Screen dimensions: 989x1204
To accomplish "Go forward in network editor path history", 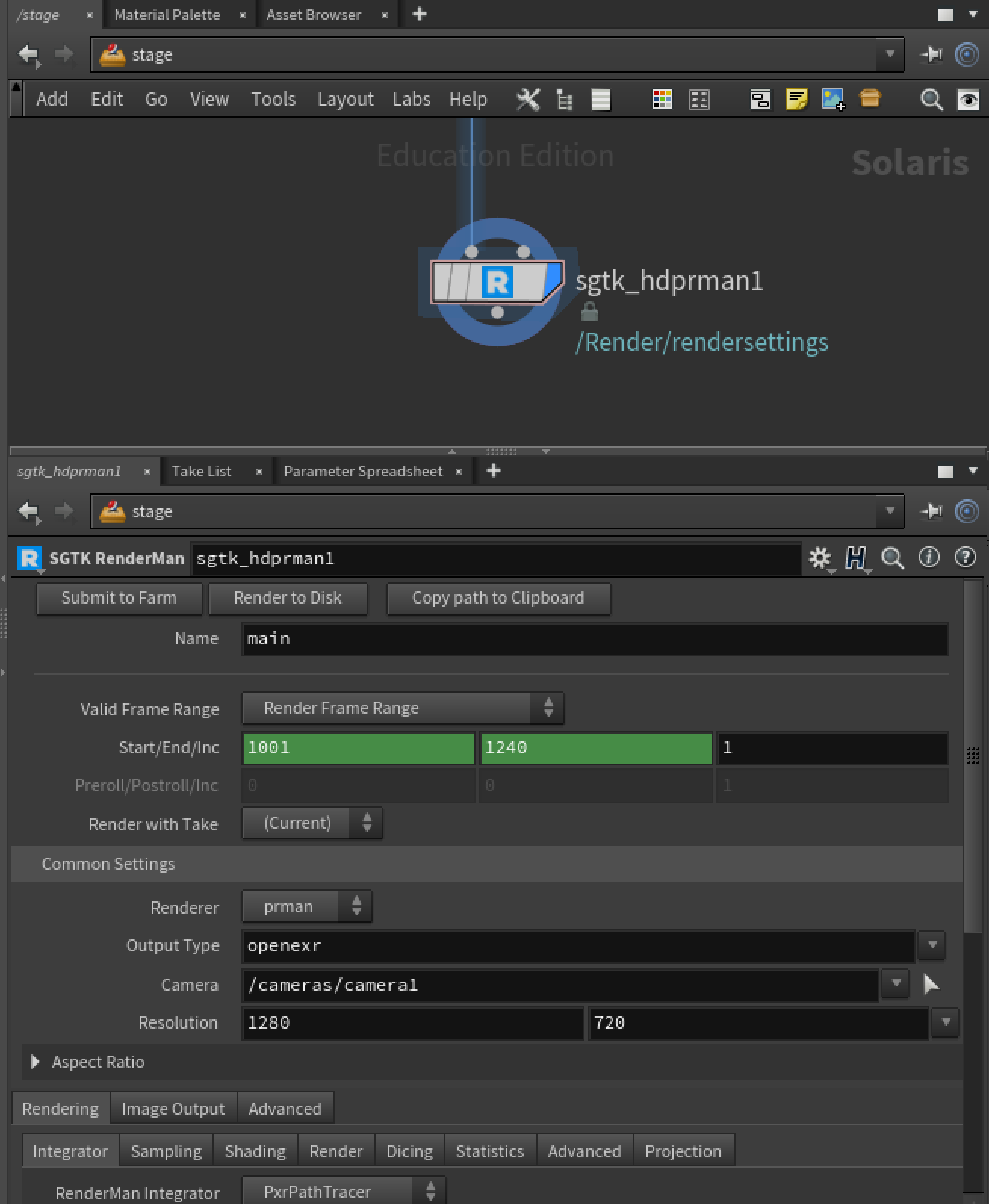I will pyautogui.click(x=64, y=54).
